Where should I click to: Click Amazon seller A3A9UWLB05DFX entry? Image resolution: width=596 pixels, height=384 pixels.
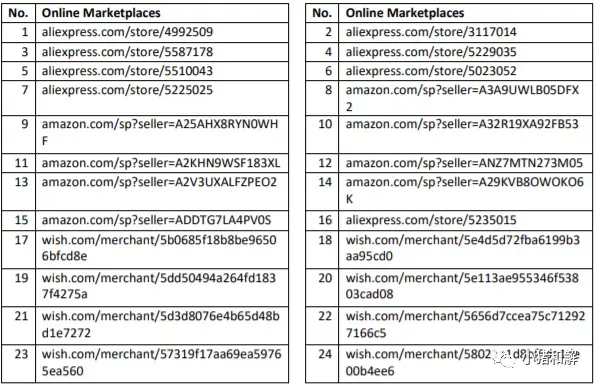pyautogui.click(x=462, y=98)
